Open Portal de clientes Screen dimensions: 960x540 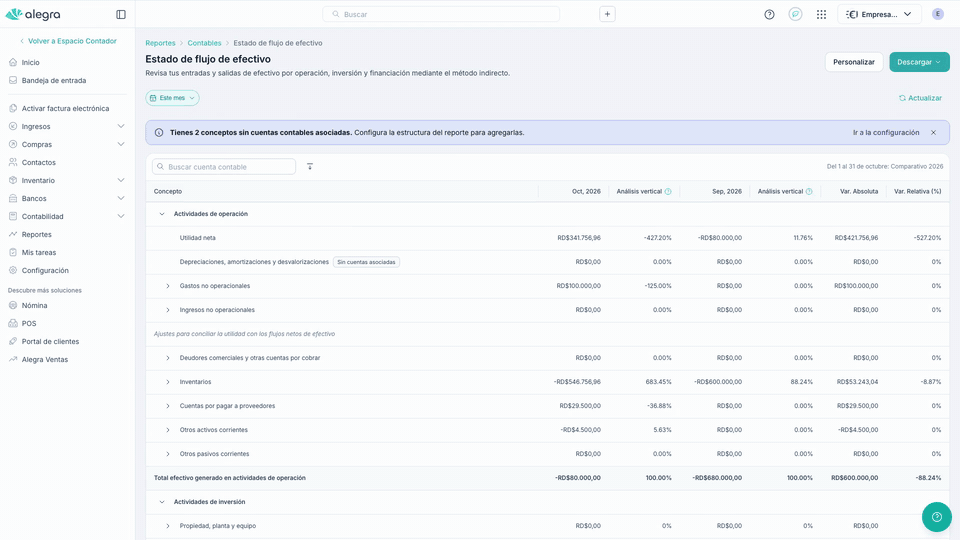[50, 342]
